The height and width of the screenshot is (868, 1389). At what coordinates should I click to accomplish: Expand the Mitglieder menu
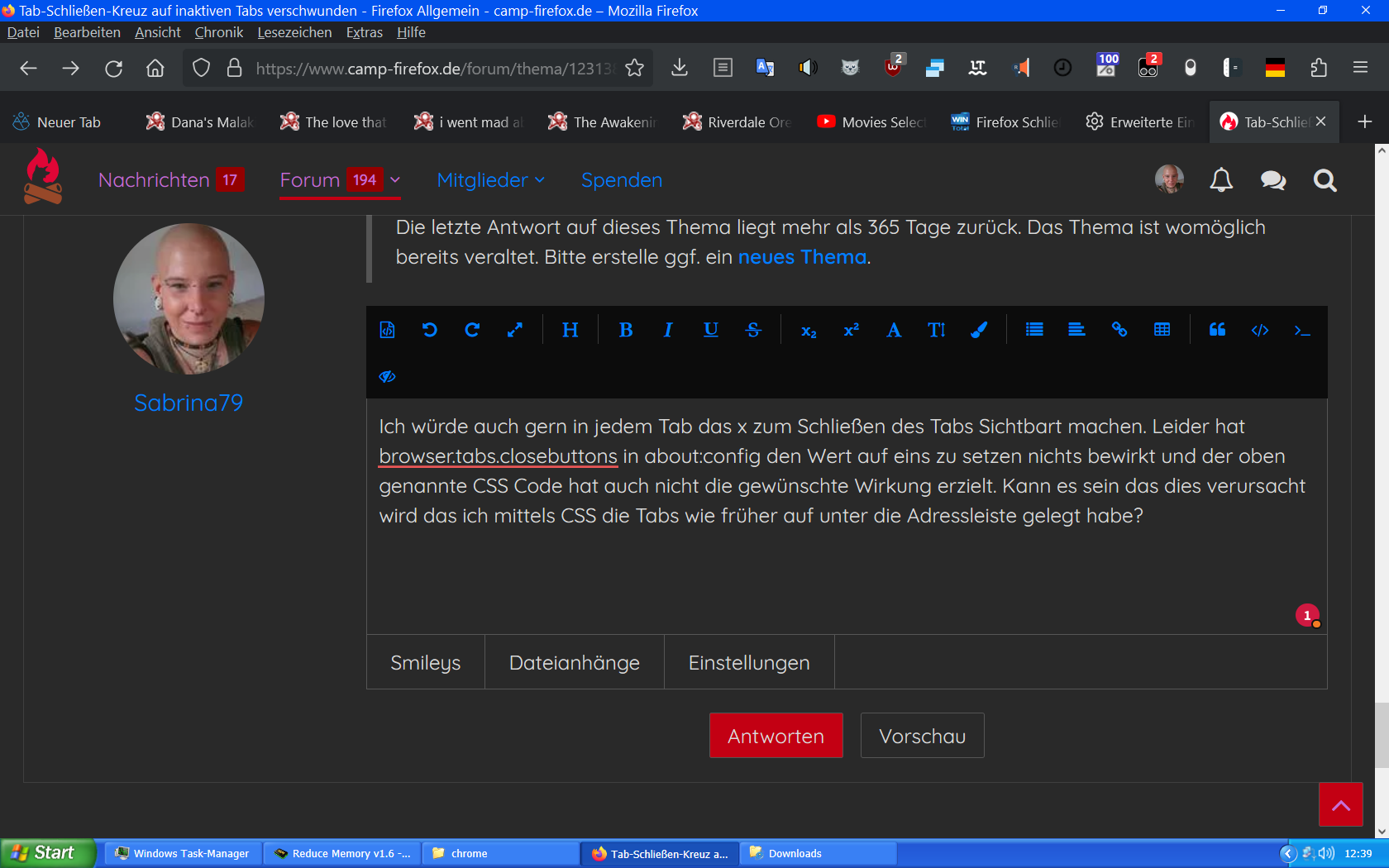pos(490,180)
